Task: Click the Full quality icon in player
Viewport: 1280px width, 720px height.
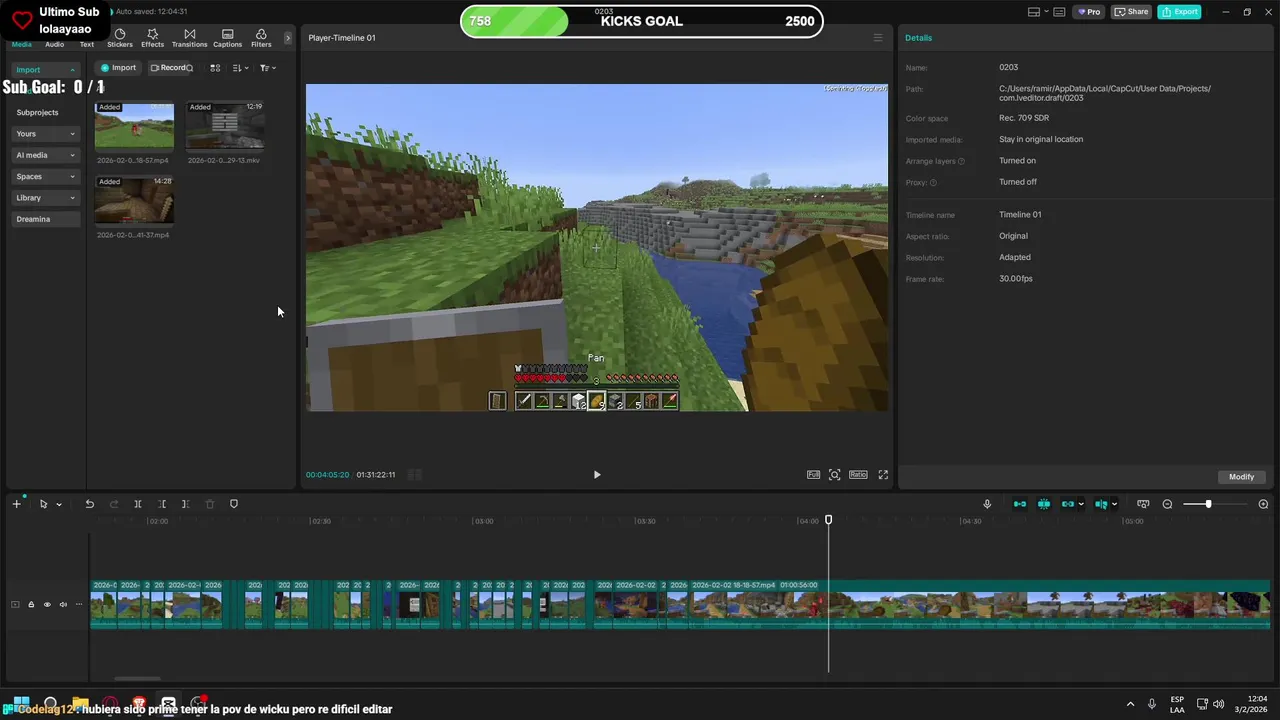Action: coord(813,475)
